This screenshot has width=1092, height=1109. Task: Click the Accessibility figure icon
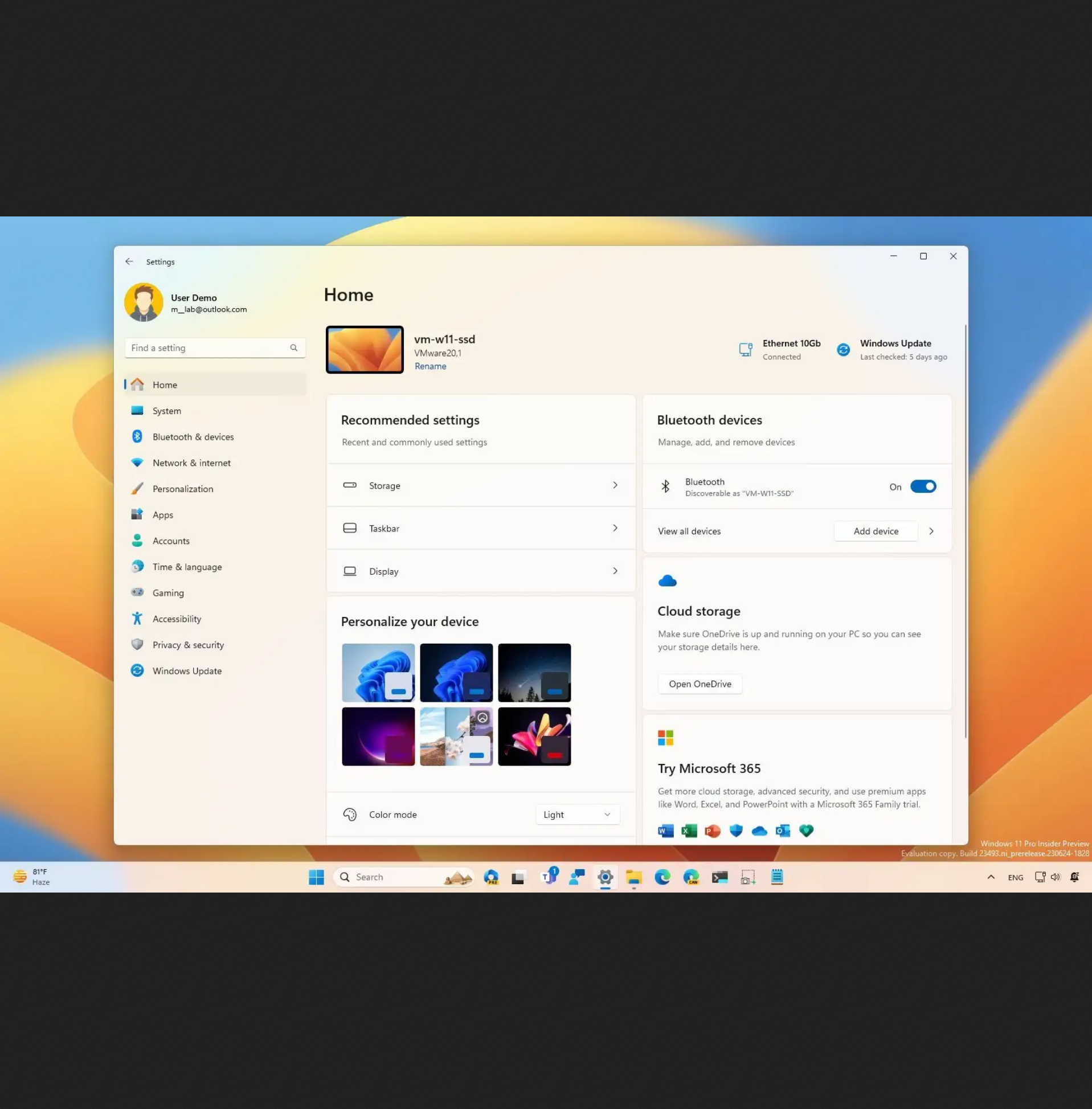click(x=137, y=618)
